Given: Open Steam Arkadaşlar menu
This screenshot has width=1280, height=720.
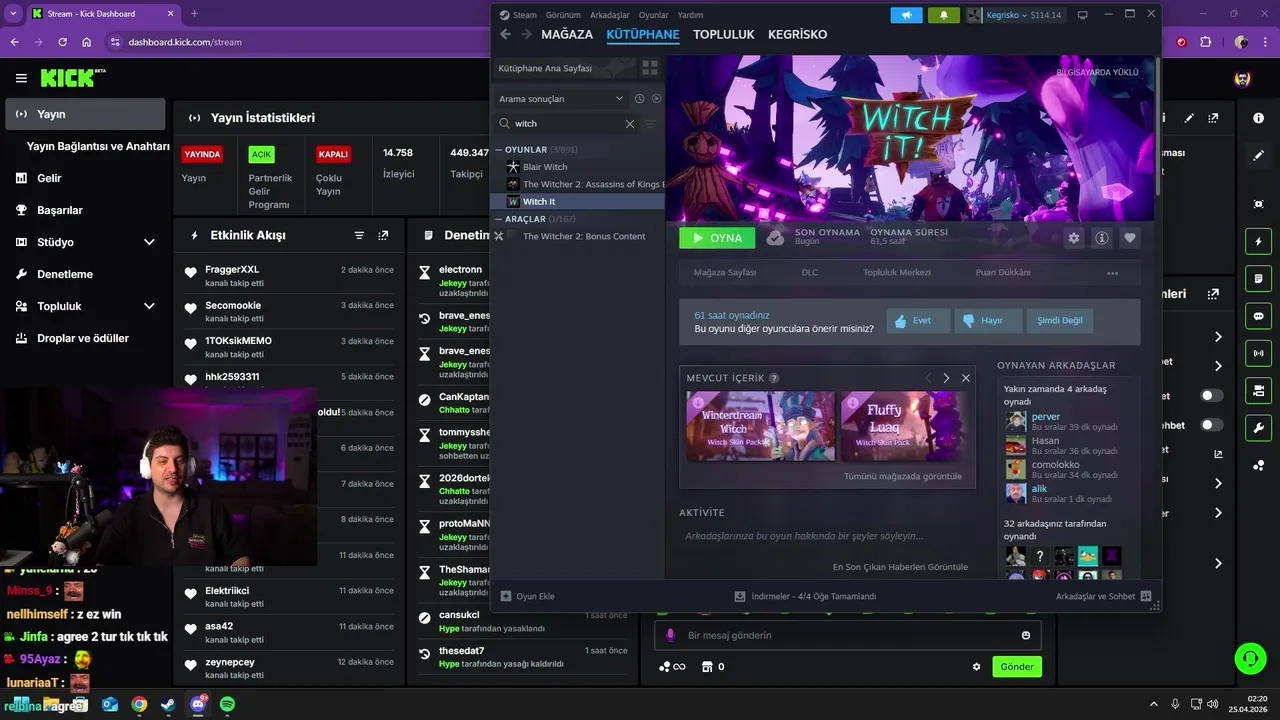Looking at the screenshot, I should click(610, 15).
